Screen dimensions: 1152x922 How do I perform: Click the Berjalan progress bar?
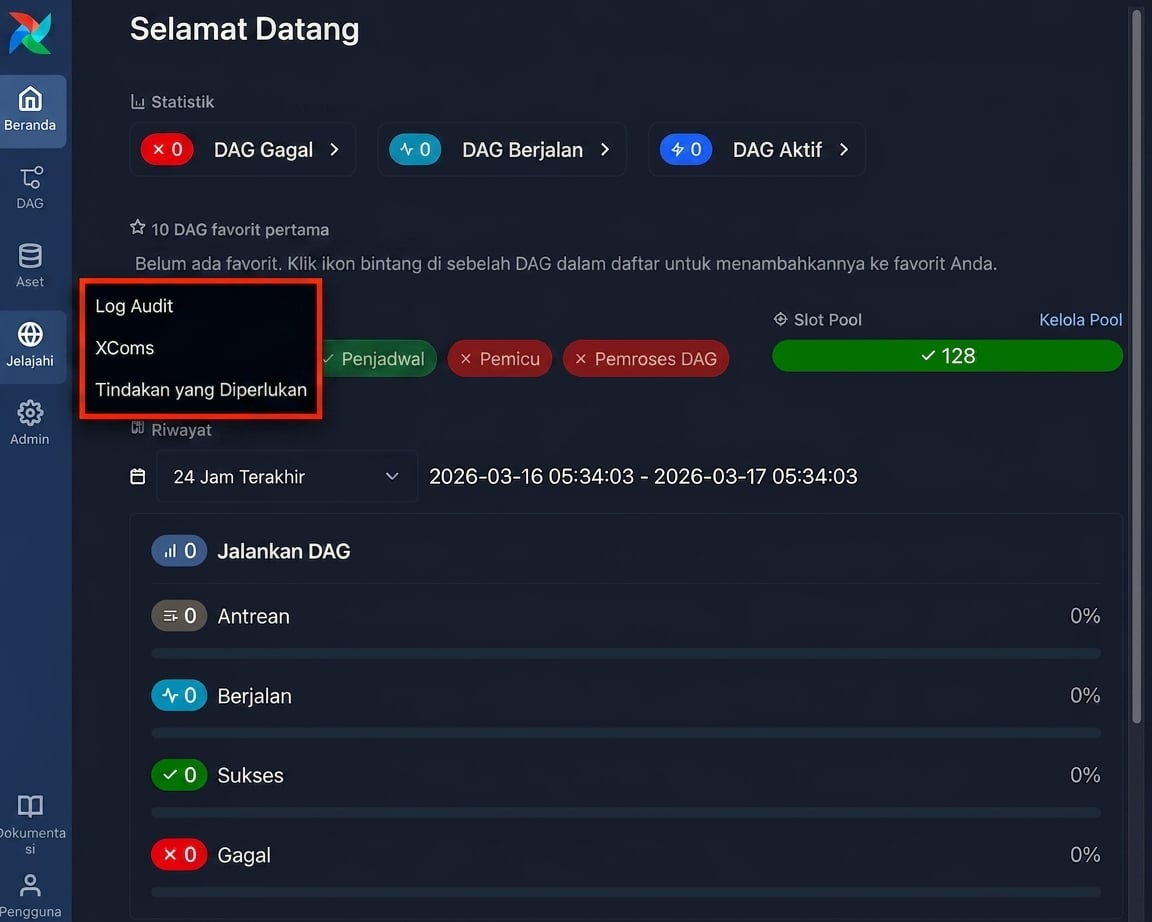pos(626,733)
